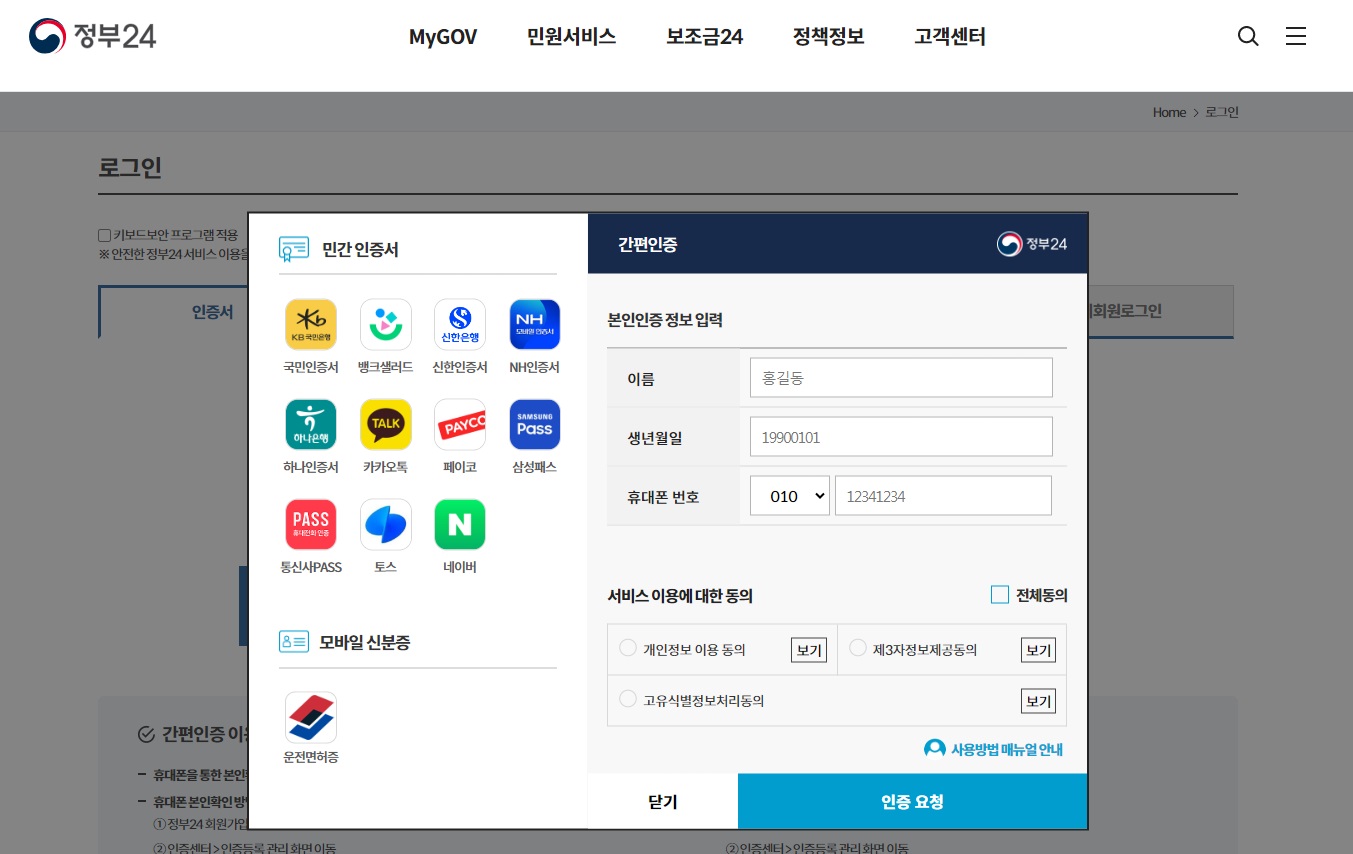Click the 닫기 button
The height and width of the screenshot is (854, 1353).
pos(663,802)
